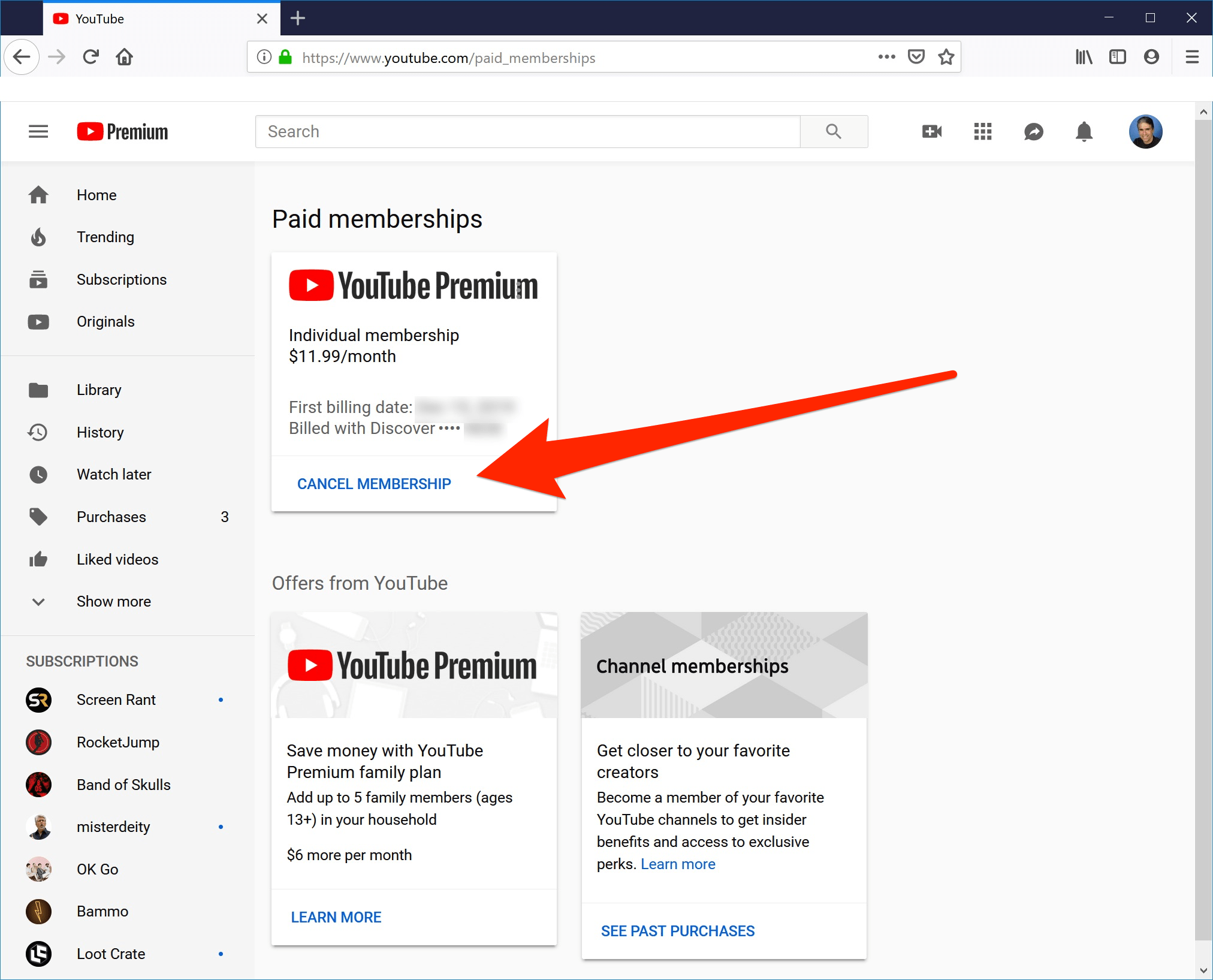Screen dimensions: 1213x980
Task: Go to Trending in sidebar
Action: [105, 237]
